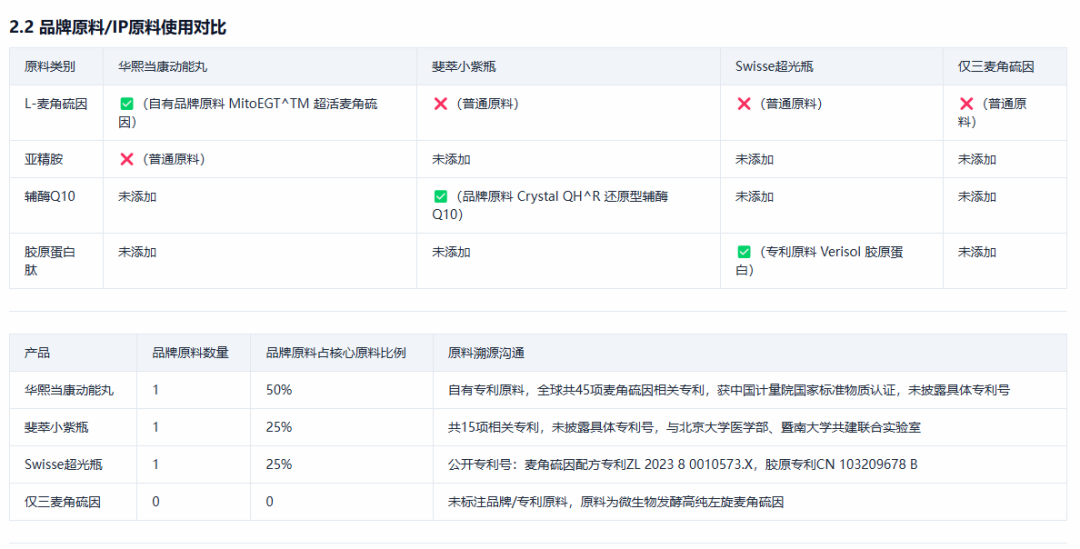The image size is (1080, 549).
Task: Click 华熙当康动能丸 in second table's product column
Action: coord(69,390)
